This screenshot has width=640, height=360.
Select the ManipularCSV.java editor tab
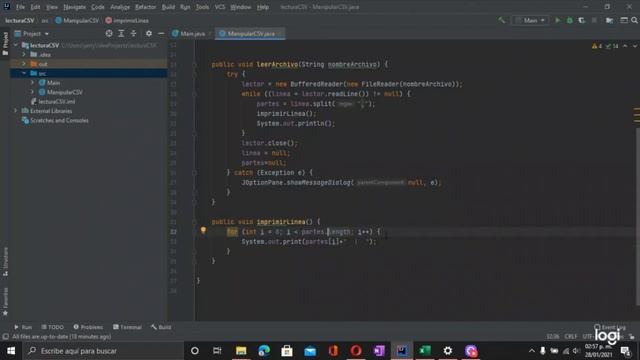click(250, 33)
